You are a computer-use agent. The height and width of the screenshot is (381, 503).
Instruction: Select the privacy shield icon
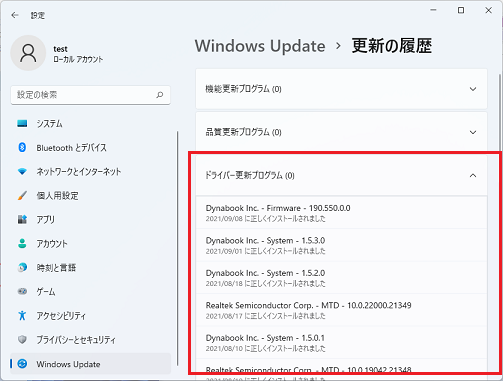[22, 339]
